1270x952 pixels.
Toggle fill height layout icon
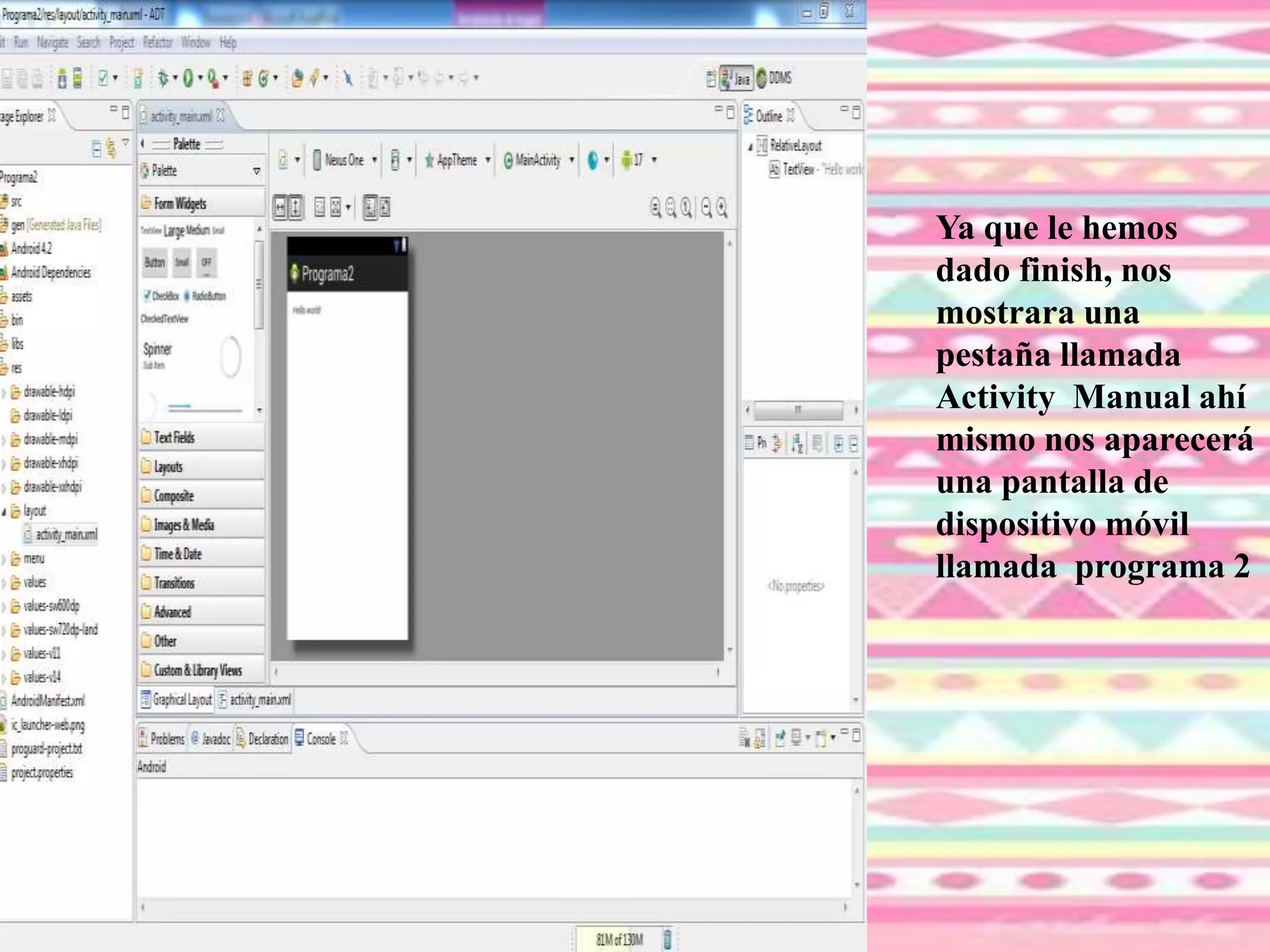tap(296, 207)
